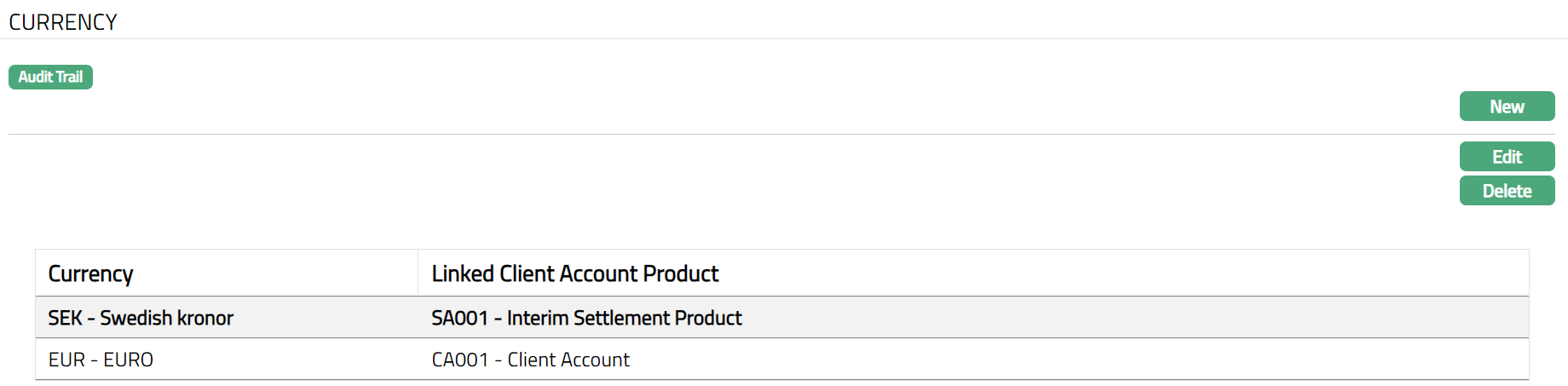Edit the highlighted Swedish kronor entry
The width and height of the screenshot is (1568, 386).
(1507, 157)
